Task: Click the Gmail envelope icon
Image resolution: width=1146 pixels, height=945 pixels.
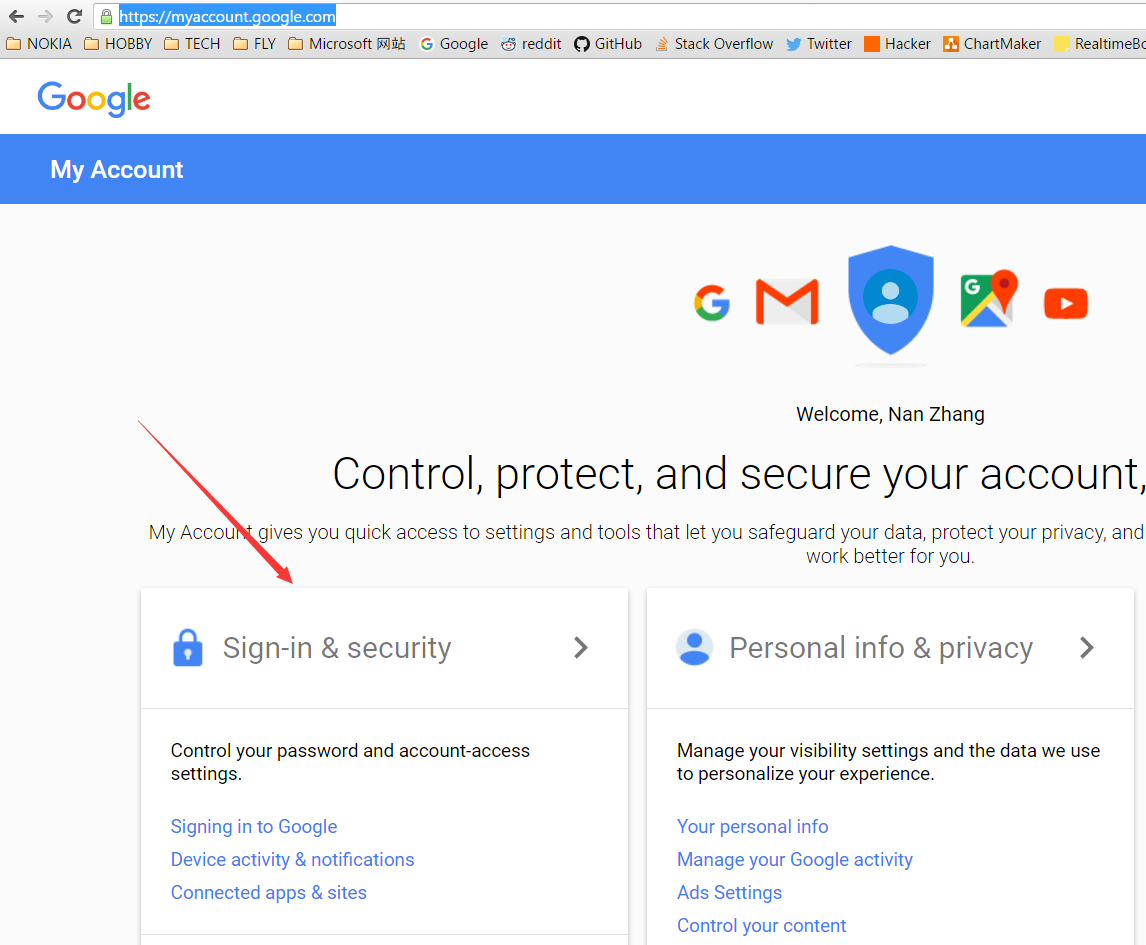Action: 787,302
